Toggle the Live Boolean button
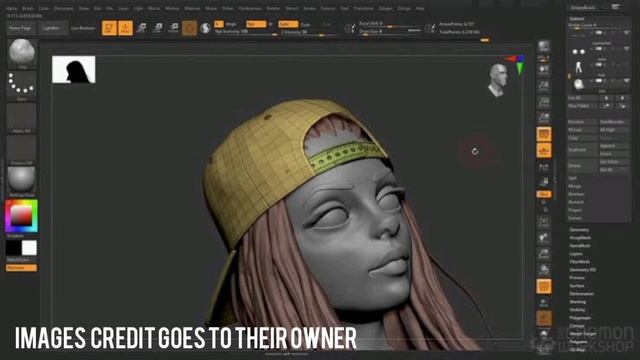 click(83, 28)
